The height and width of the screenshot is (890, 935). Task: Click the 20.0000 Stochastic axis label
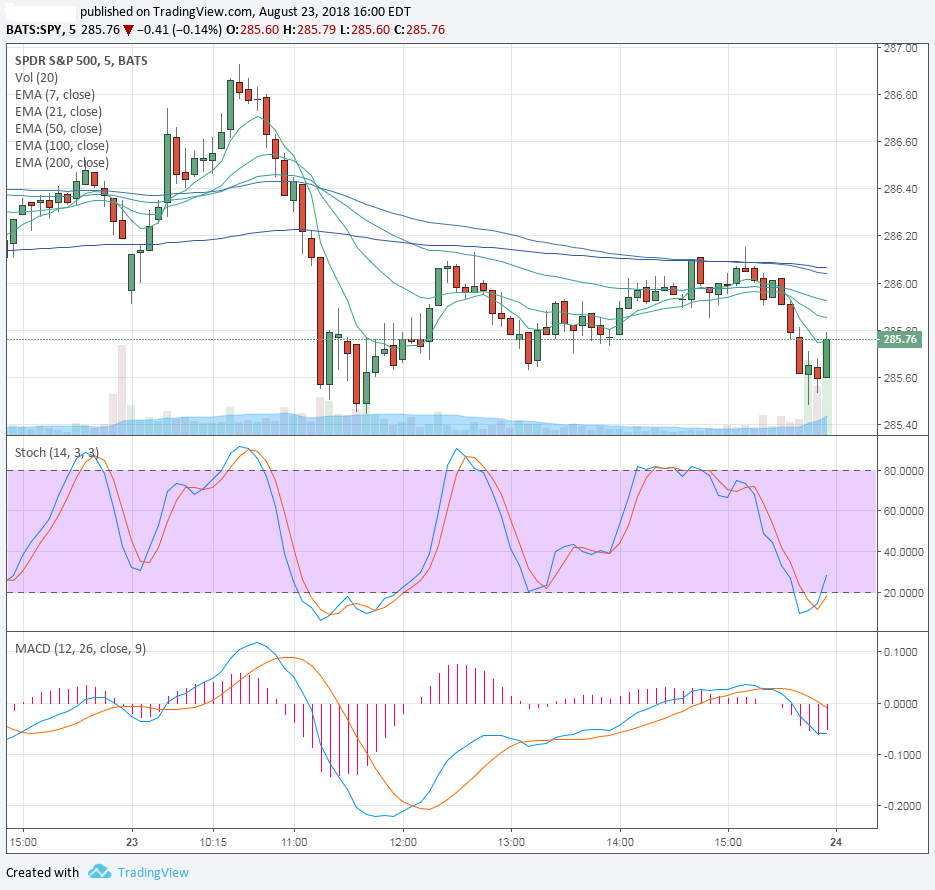coord(904,593)
